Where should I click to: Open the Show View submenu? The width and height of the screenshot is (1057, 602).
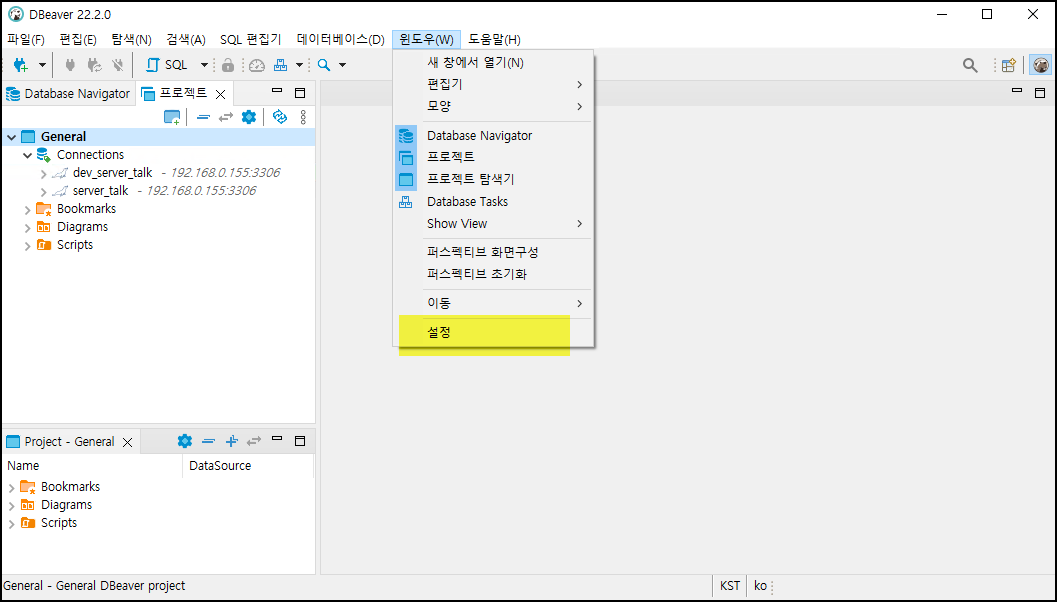[493, 223]
